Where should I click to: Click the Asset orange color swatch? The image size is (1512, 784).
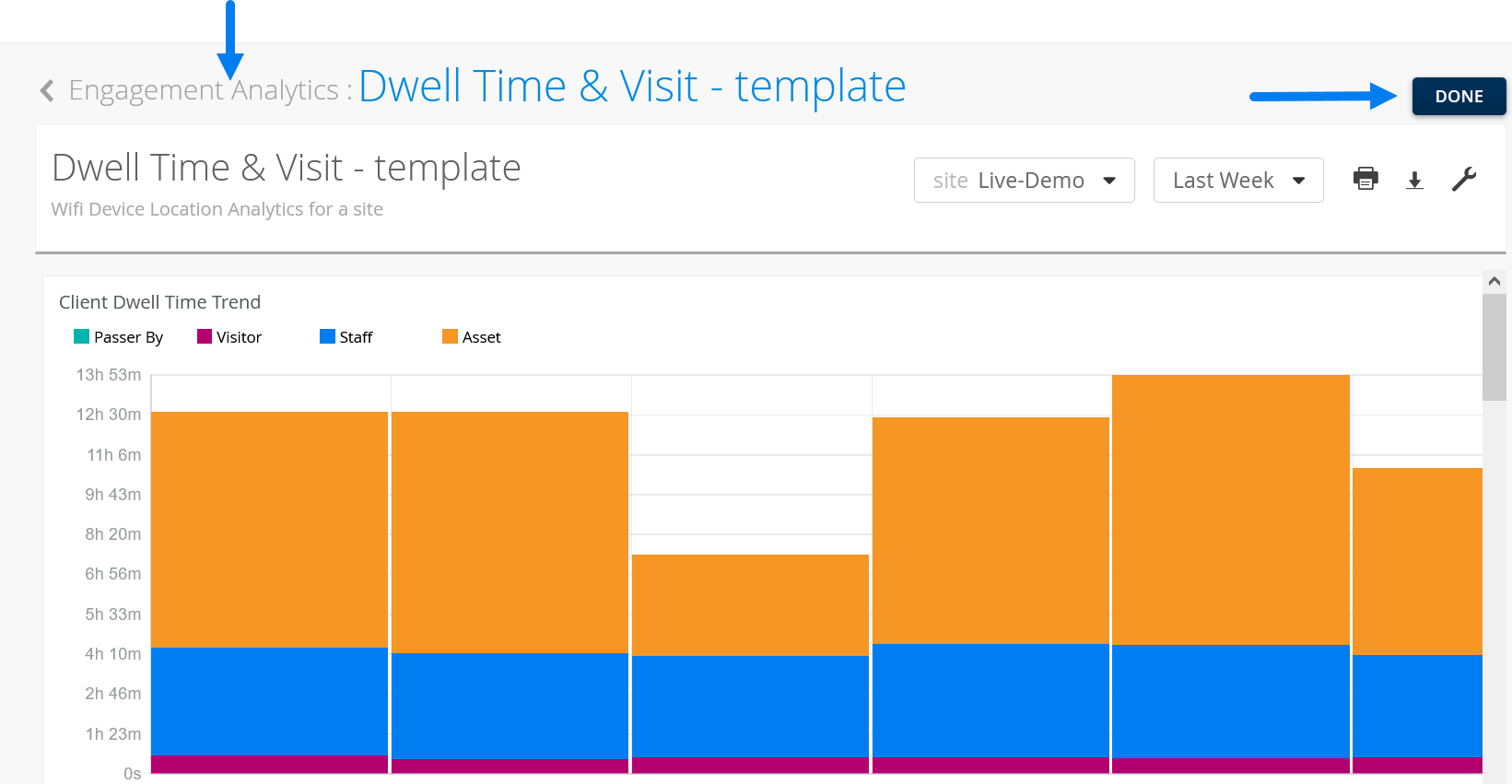click(450, 336)
